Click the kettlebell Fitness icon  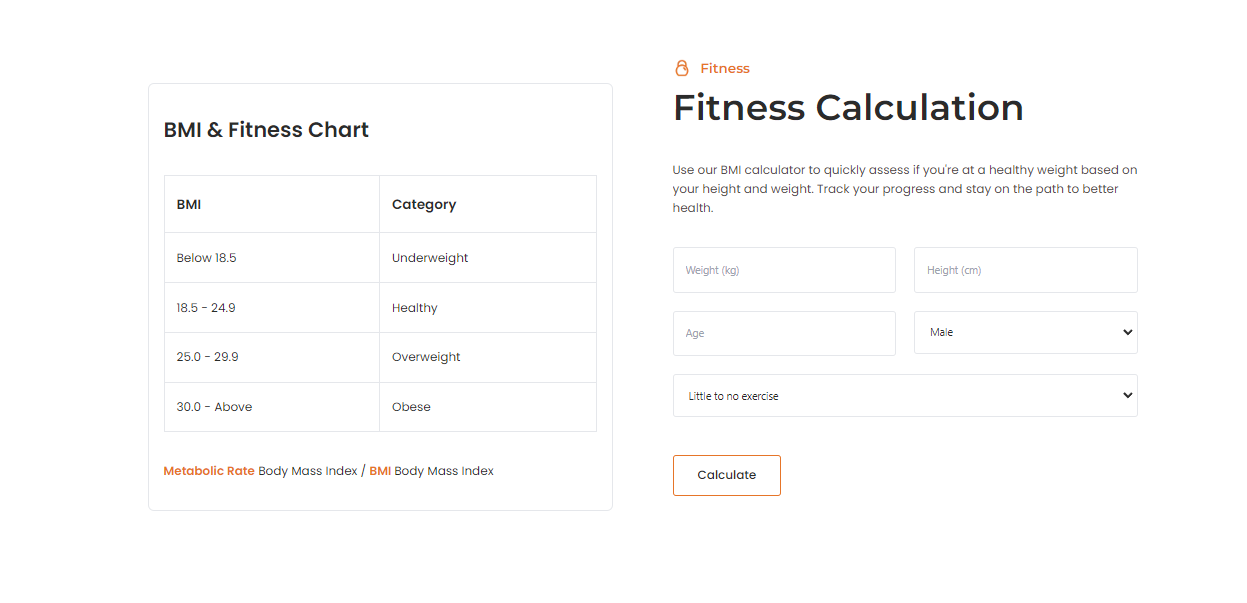click(682, 69)
